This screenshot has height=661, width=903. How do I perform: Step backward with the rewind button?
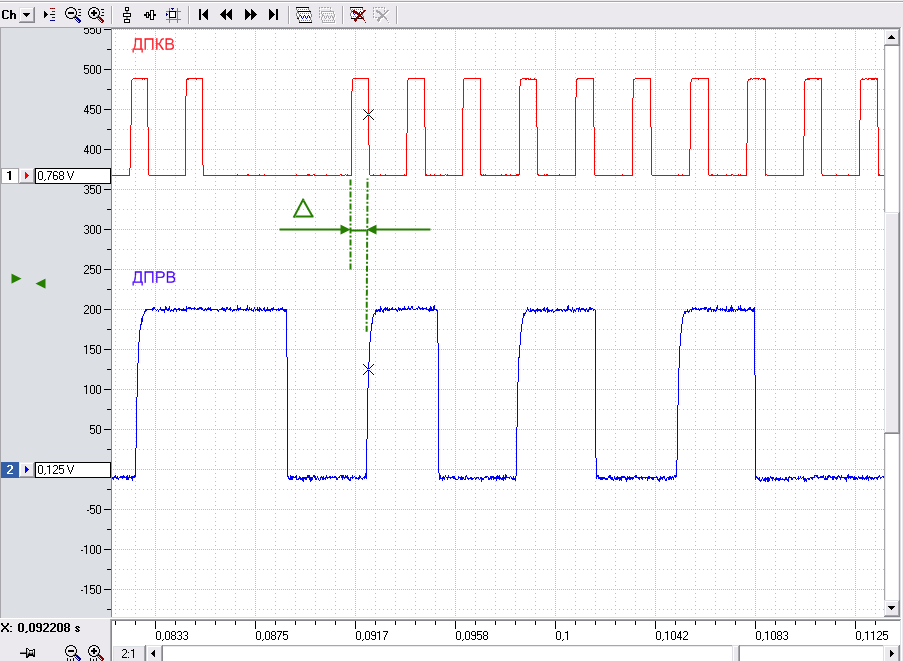click(226, 15)
